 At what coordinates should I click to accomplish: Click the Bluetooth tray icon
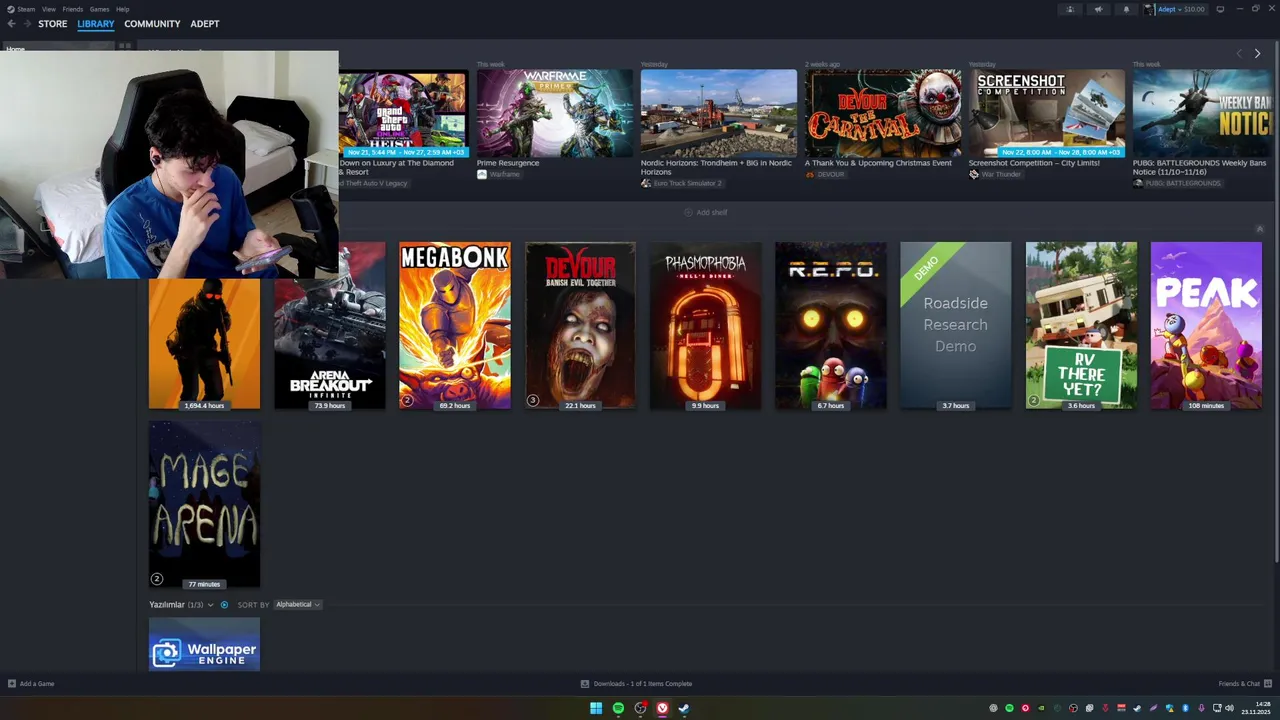point(1186,708)
